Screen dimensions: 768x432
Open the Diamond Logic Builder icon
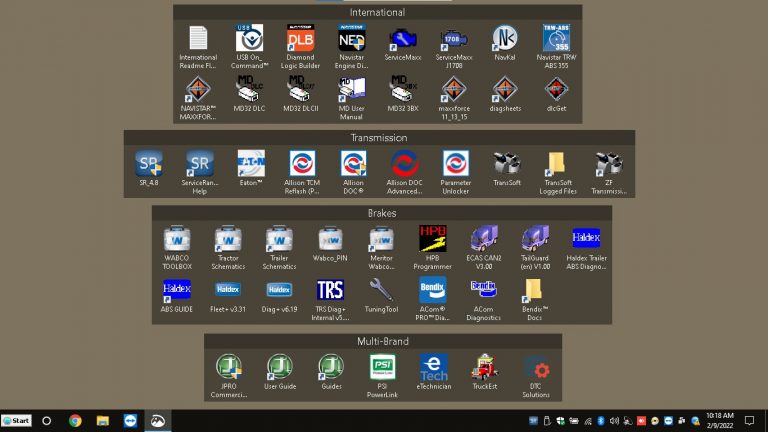(301, 41)
